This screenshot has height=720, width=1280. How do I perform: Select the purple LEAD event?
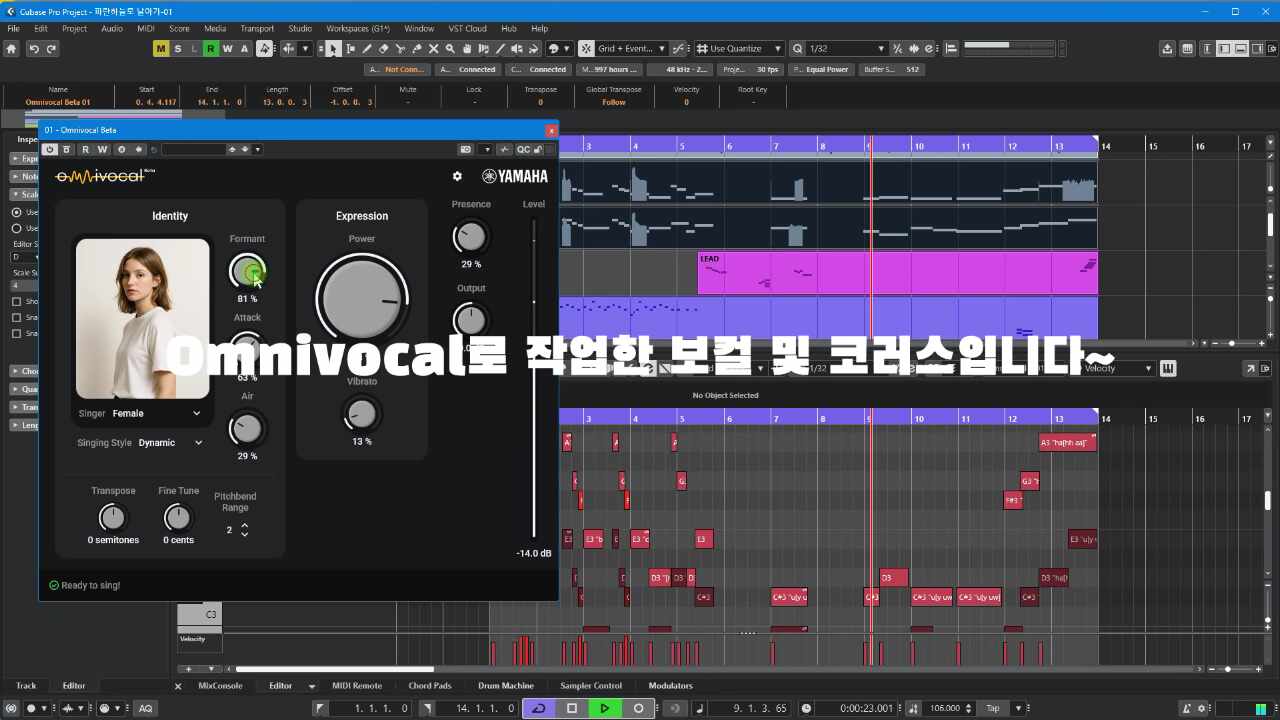897,272
